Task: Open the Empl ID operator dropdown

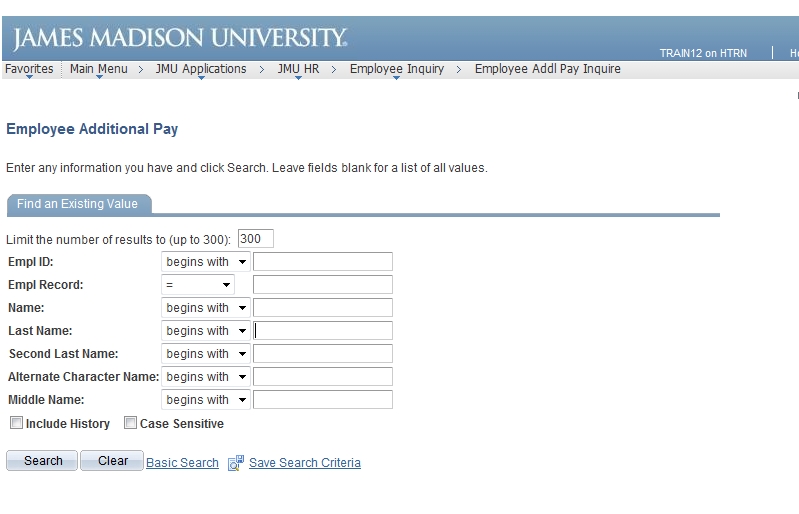Action: (x=206, y=262)
